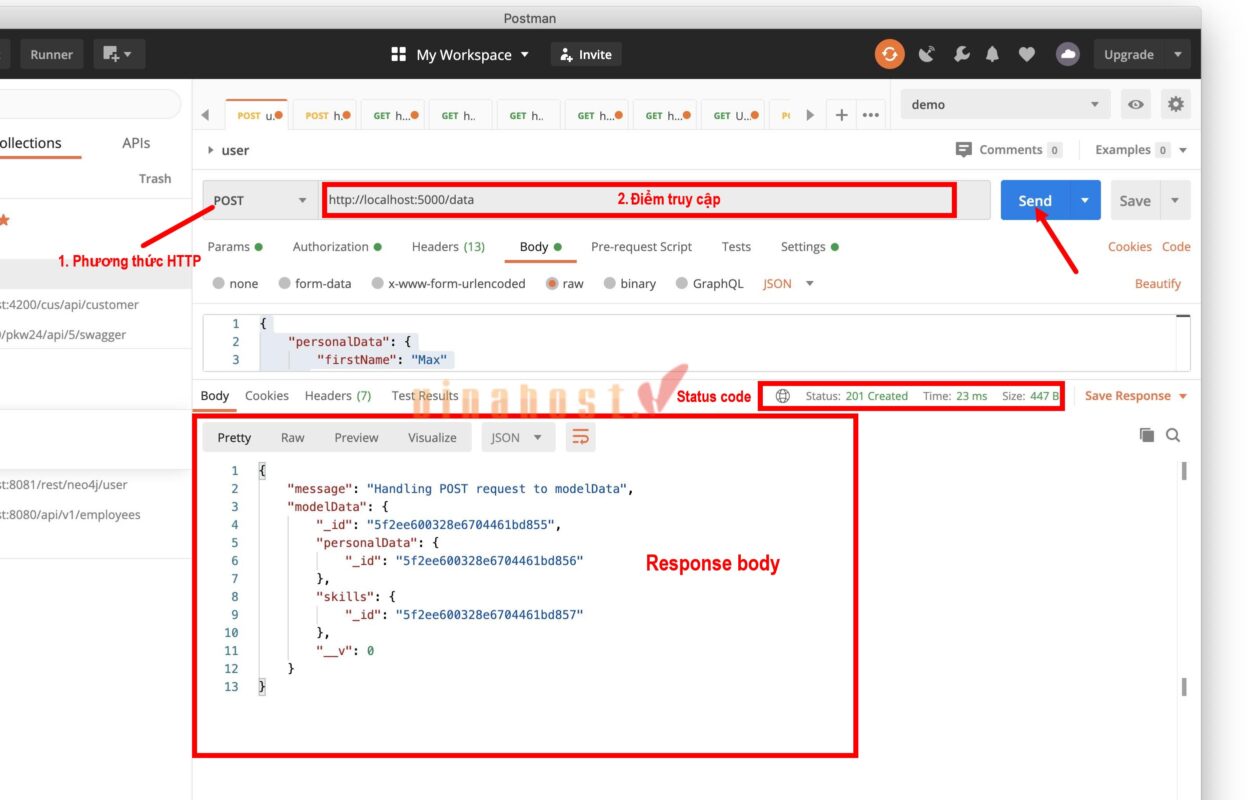
Task: Open the Upgrade dropdown arrow
Action: [1177, 54]
